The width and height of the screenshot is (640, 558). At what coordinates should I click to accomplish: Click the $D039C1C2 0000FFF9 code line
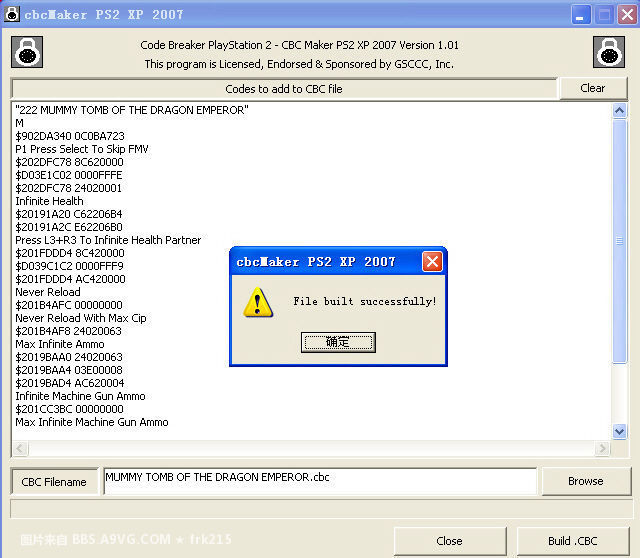(69, 266)
